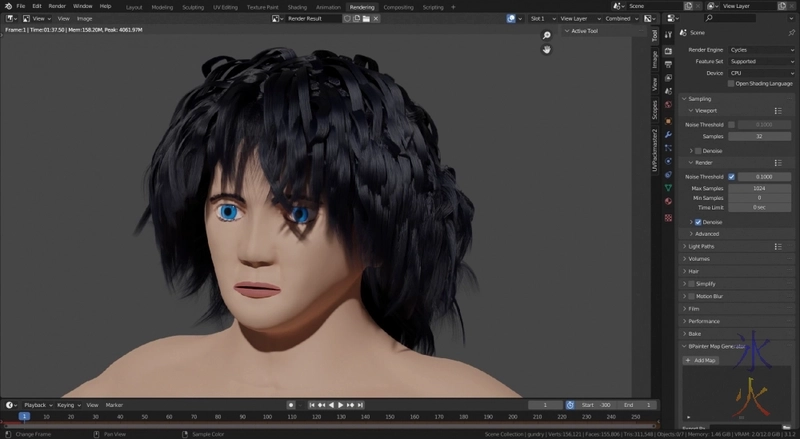Image resolution: width=800 pixels, height=439 pixels.
Task: Open the Output properties tab icon
Action: (668, 64)
